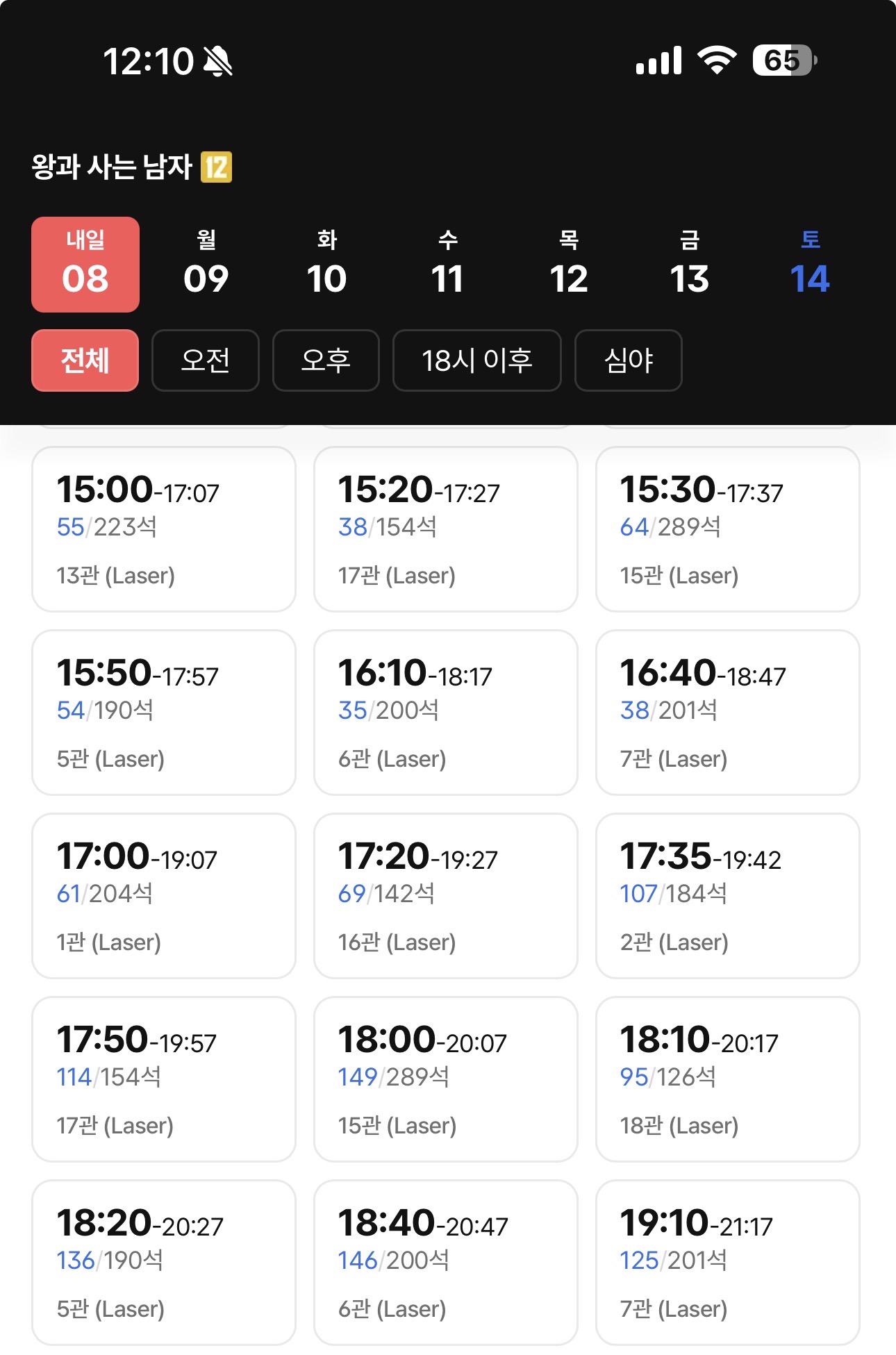Tap the silent mode bell icon
Image resolution: width=896 pixels, height=1355 pixels.
click(x=217, y=61)
